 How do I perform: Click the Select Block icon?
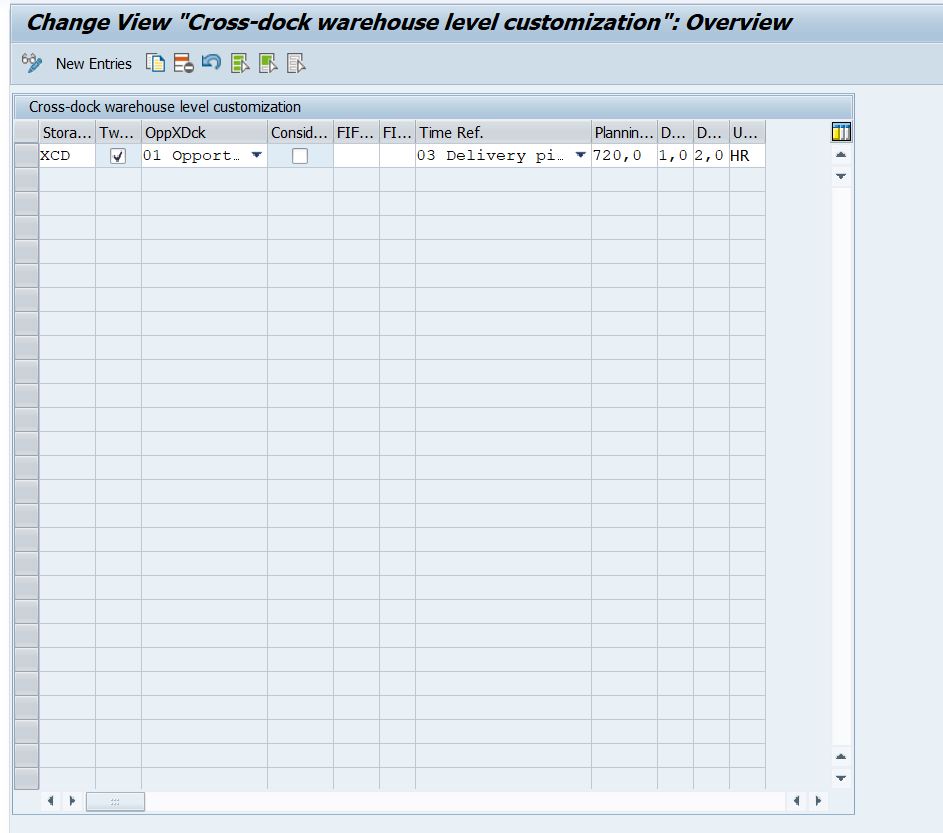click(268, 63)
